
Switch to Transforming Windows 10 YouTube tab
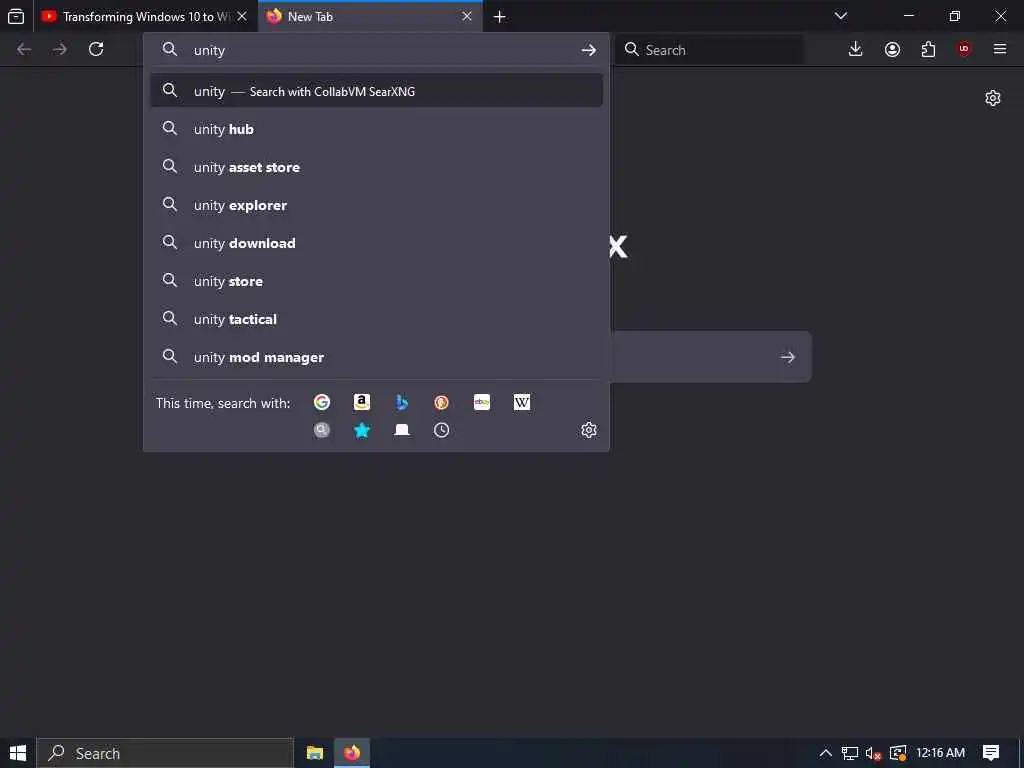145,16
